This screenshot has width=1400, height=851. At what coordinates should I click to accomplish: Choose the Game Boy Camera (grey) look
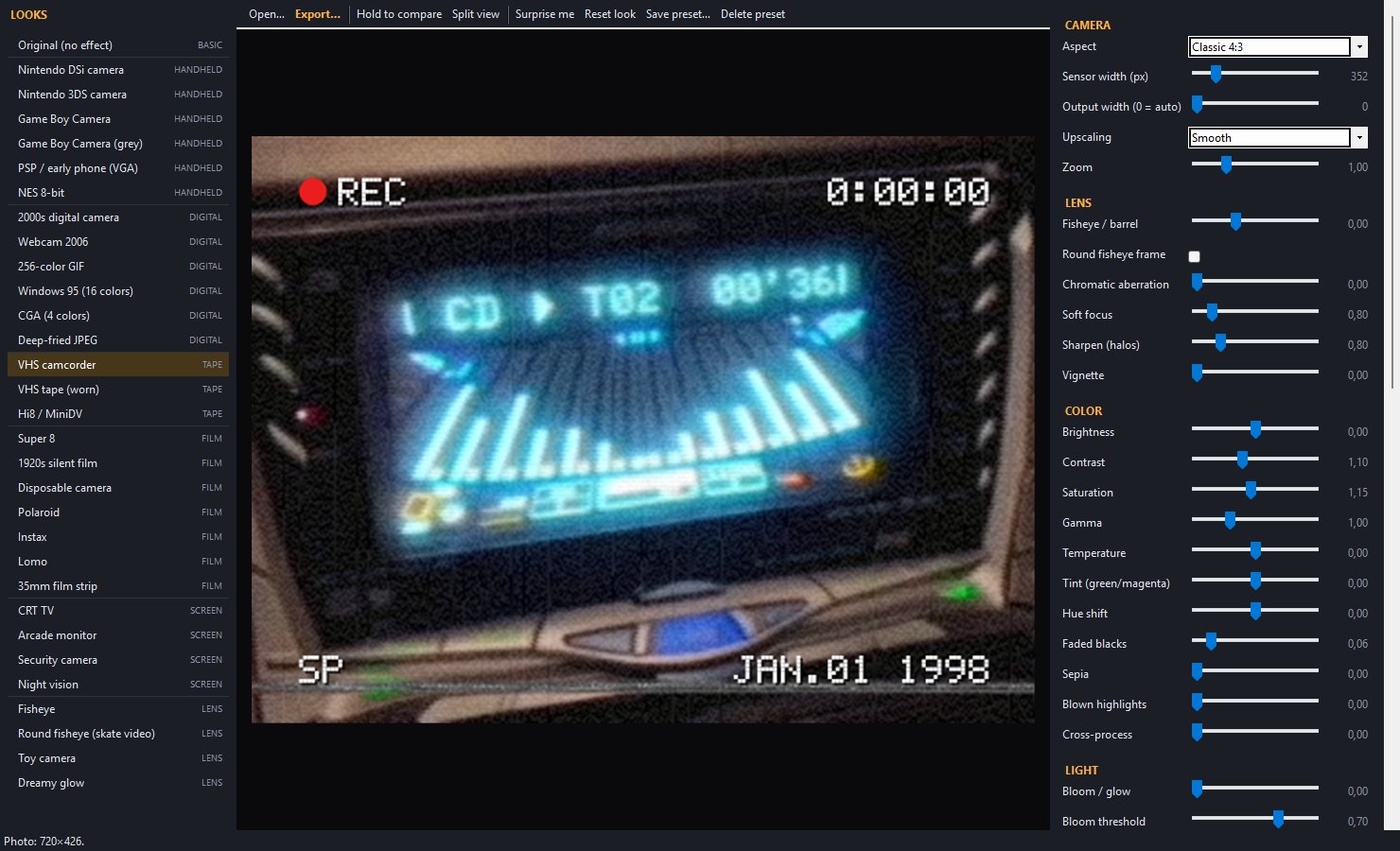tap(118, 144)
